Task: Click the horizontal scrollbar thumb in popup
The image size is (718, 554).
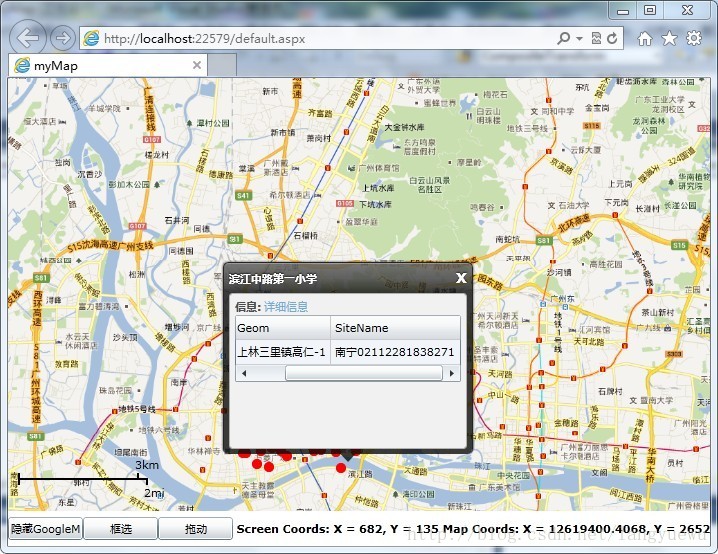Action: click(364, 373)
